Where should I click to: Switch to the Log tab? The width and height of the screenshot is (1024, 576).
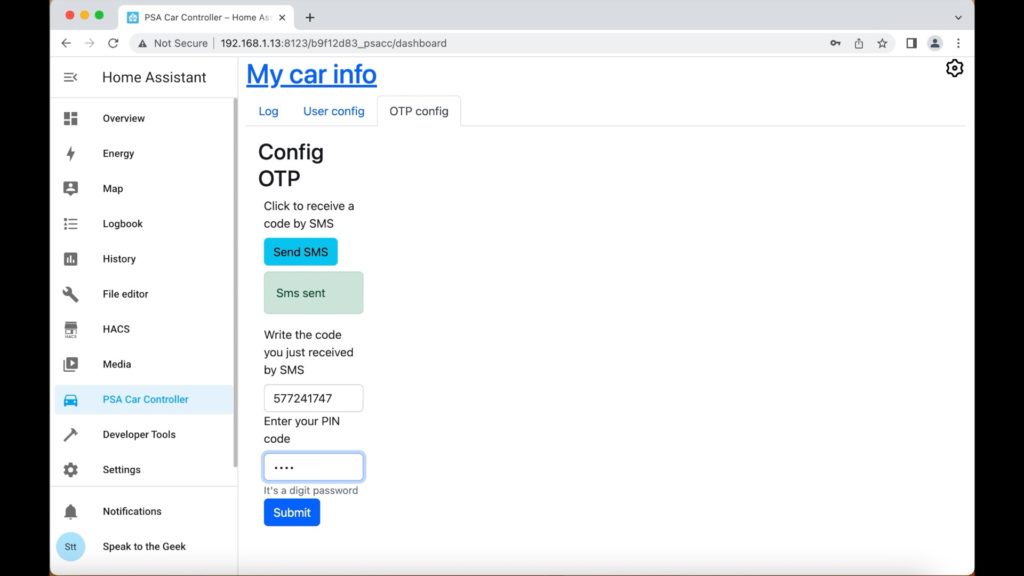click(268, 111)
